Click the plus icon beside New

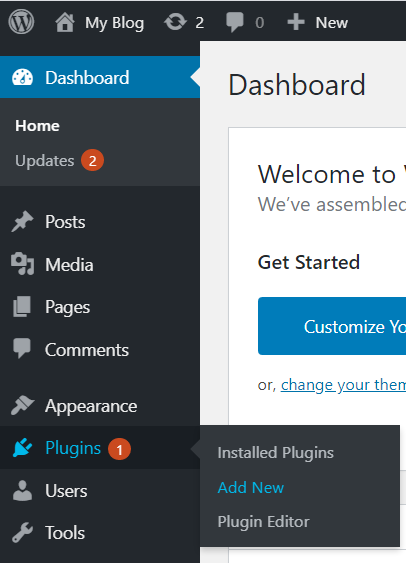point(296,22)
